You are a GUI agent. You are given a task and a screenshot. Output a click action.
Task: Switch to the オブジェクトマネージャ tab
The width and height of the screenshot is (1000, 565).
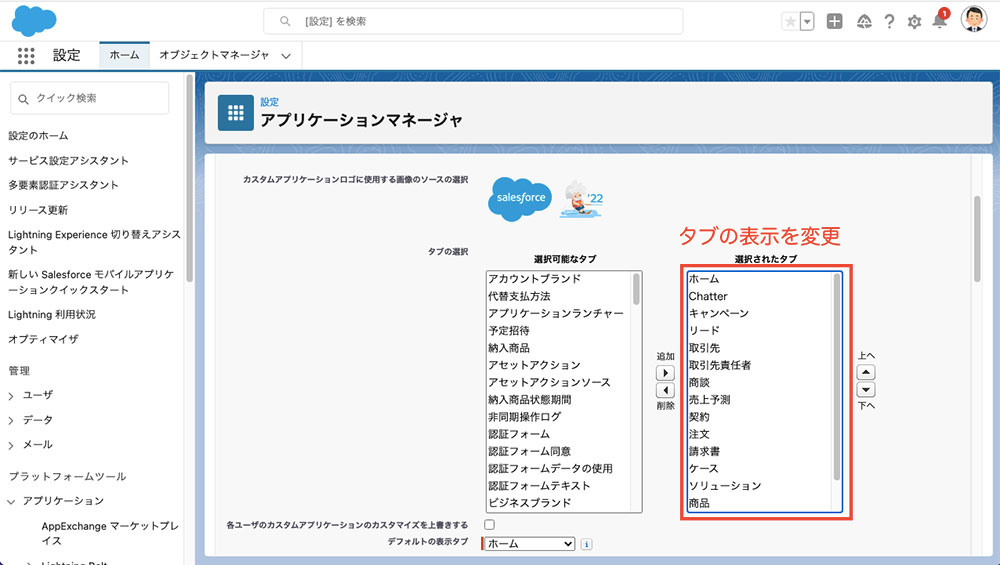[214, 55]
